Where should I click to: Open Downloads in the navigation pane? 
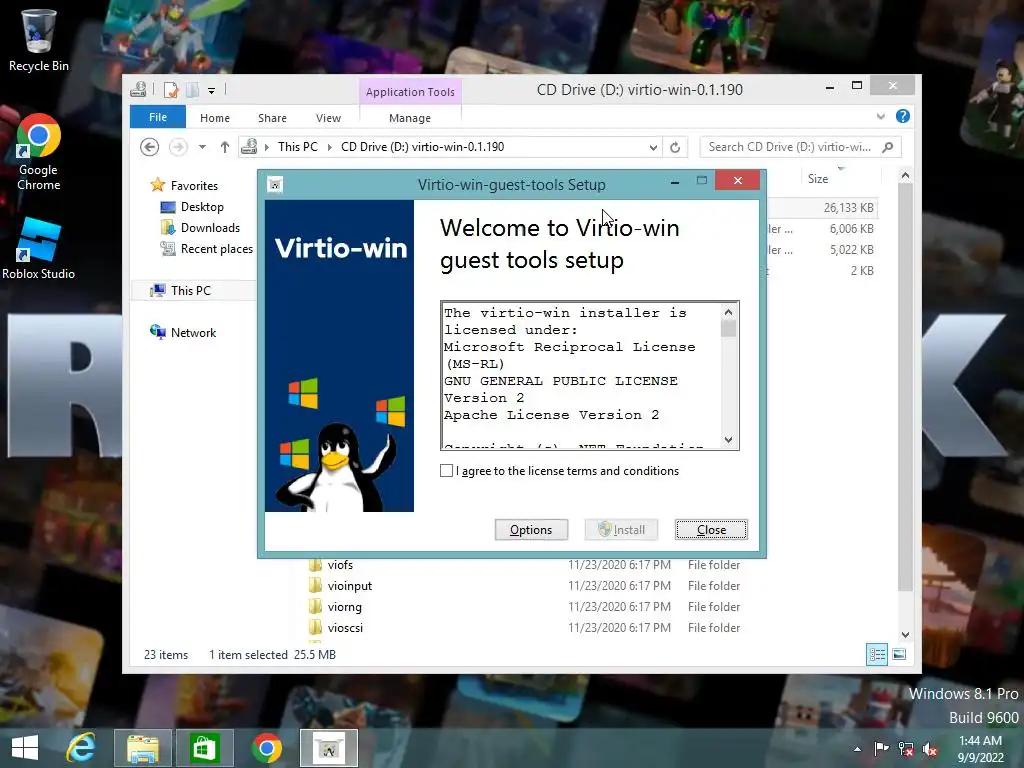click(210, 227)
